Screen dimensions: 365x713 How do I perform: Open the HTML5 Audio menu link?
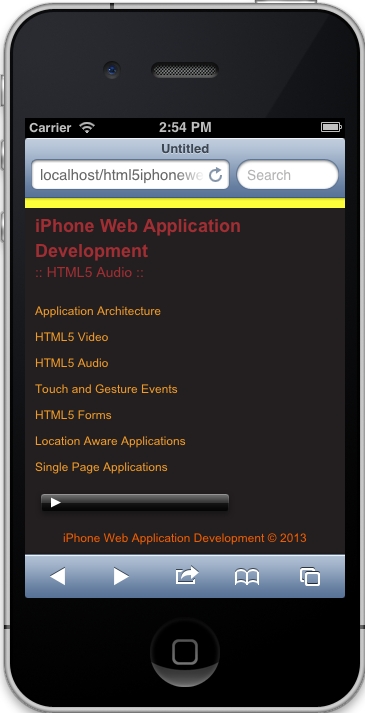tap(71, 363)
